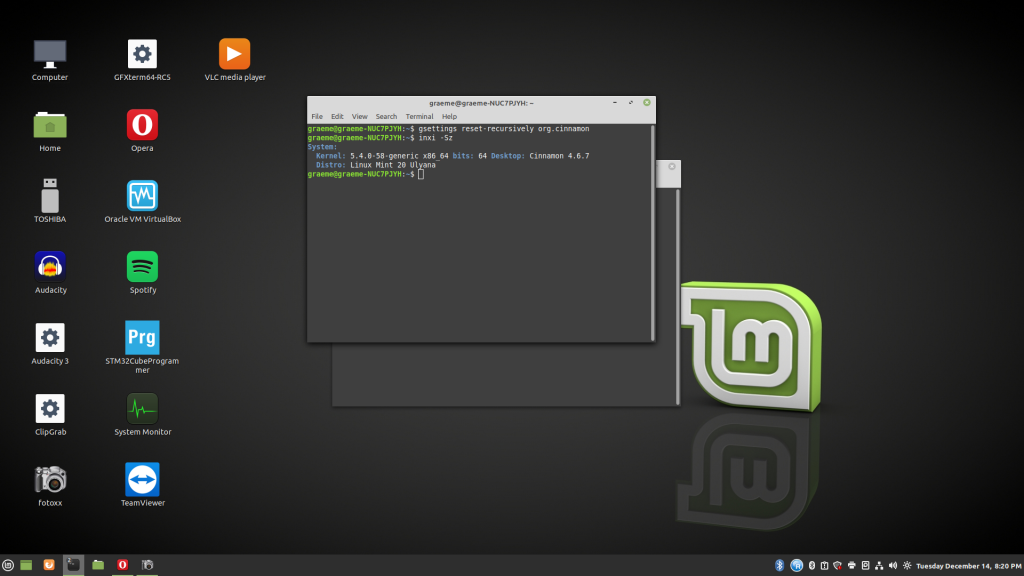
Task: Open the TeamViewer desktop icon
Action: [142, 480]
